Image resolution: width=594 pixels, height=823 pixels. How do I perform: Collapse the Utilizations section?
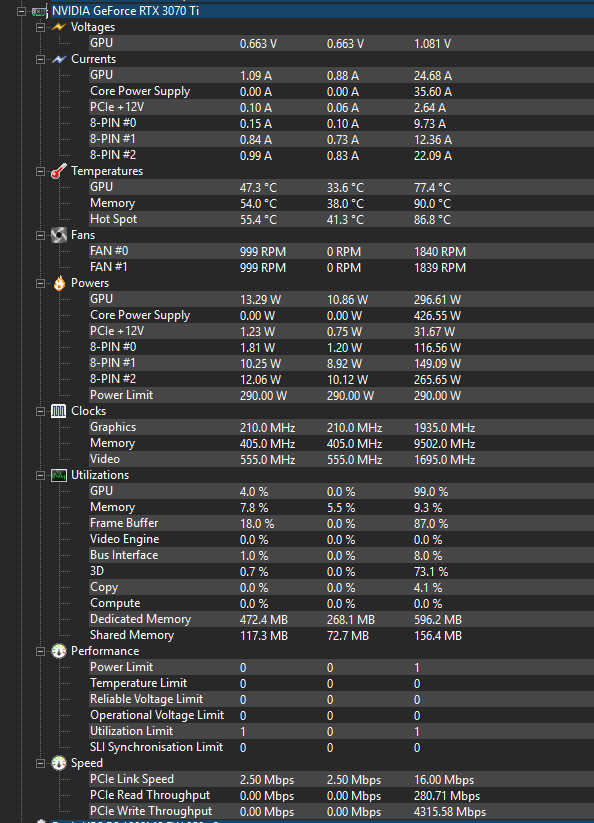click(x=40, y=476)
